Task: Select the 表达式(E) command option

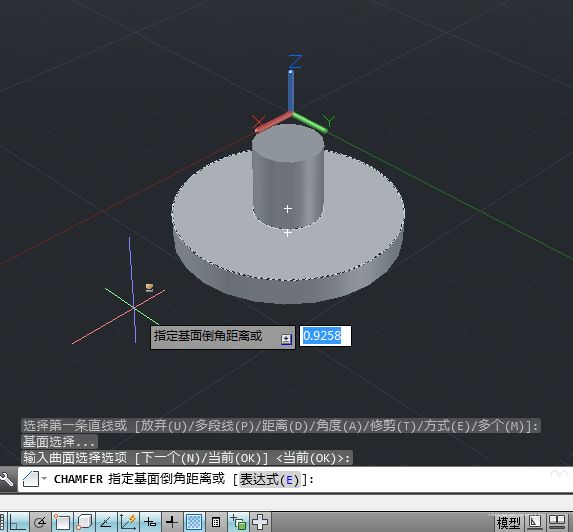Action: coord(270,479)
